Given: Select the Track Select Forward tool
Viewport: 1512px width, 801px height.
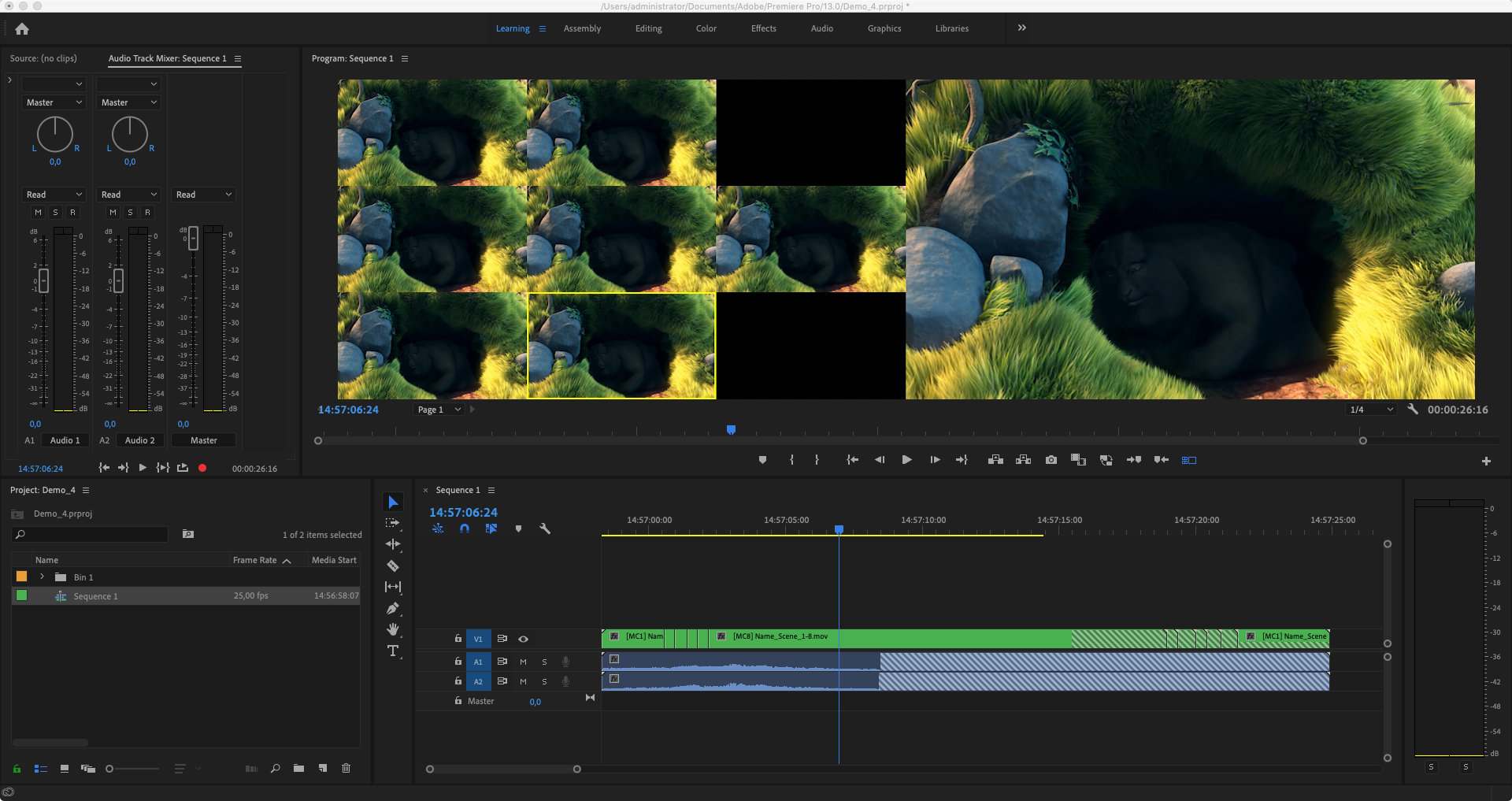Looking at the screenshot, I should [393, 523].
